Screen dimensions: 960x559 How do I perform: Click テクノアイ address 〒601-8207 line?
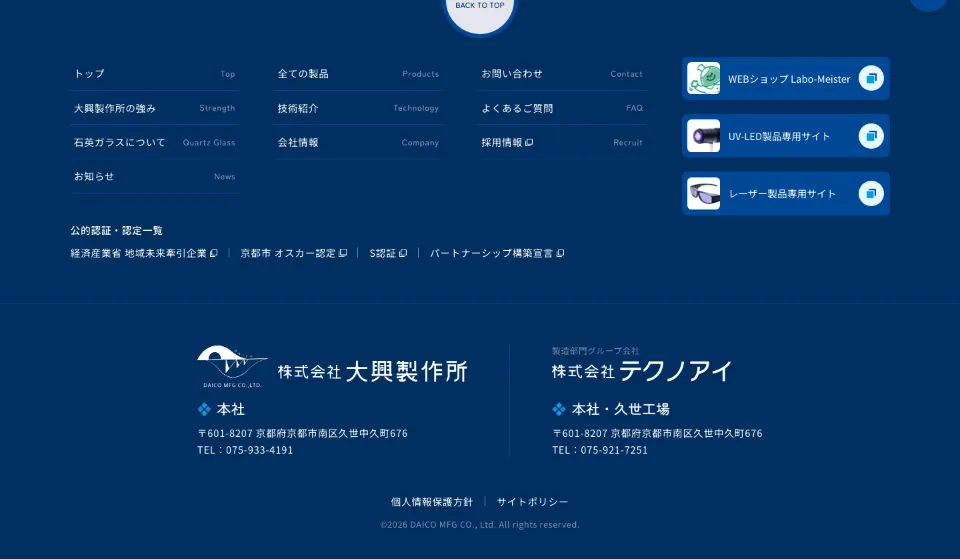tap(658, 433)
